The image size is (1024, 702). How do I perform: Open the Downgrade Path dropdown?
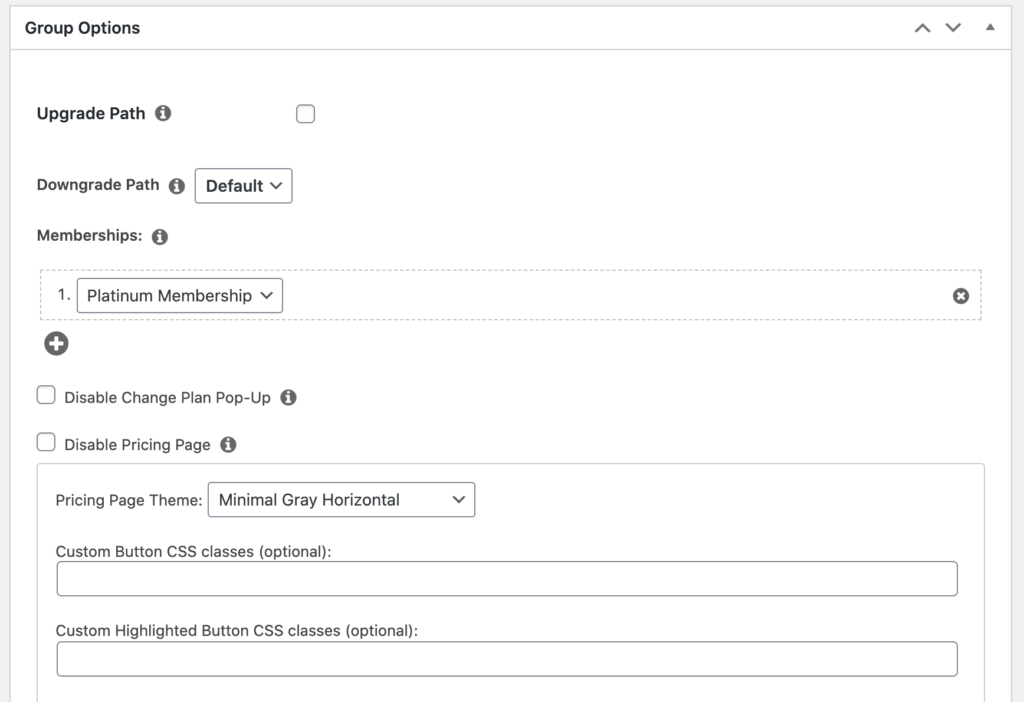click(x=243, y=186)
